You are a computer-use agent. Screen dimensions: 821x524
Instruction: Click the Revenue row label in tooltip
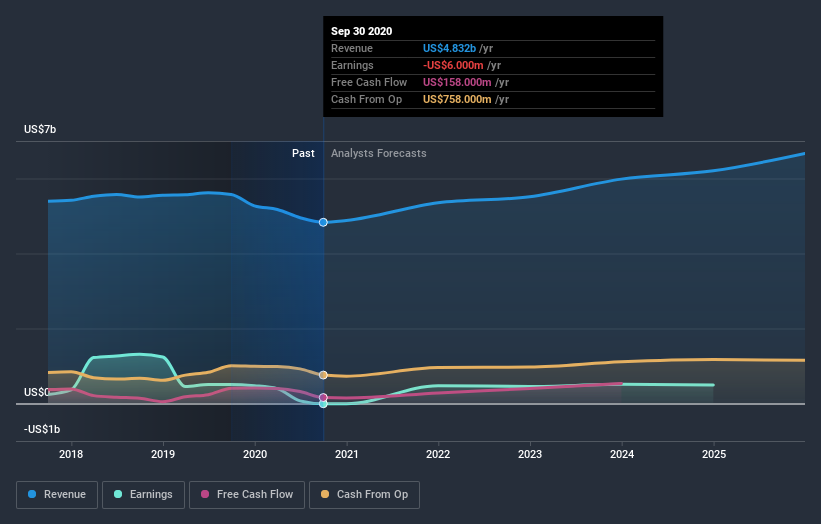point(352,48)
